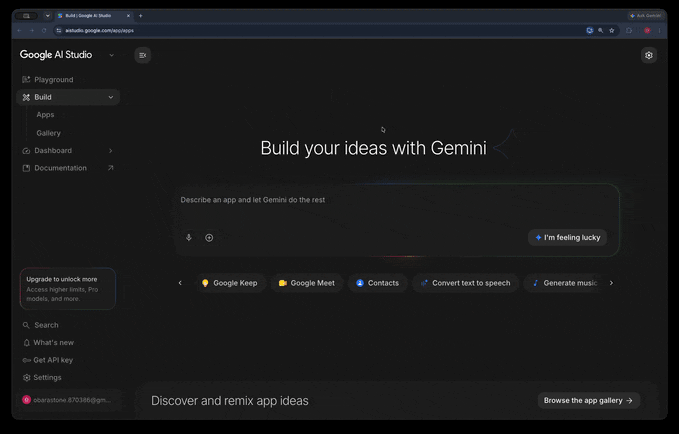Bookmark the page with star icon

pos(611,30)
